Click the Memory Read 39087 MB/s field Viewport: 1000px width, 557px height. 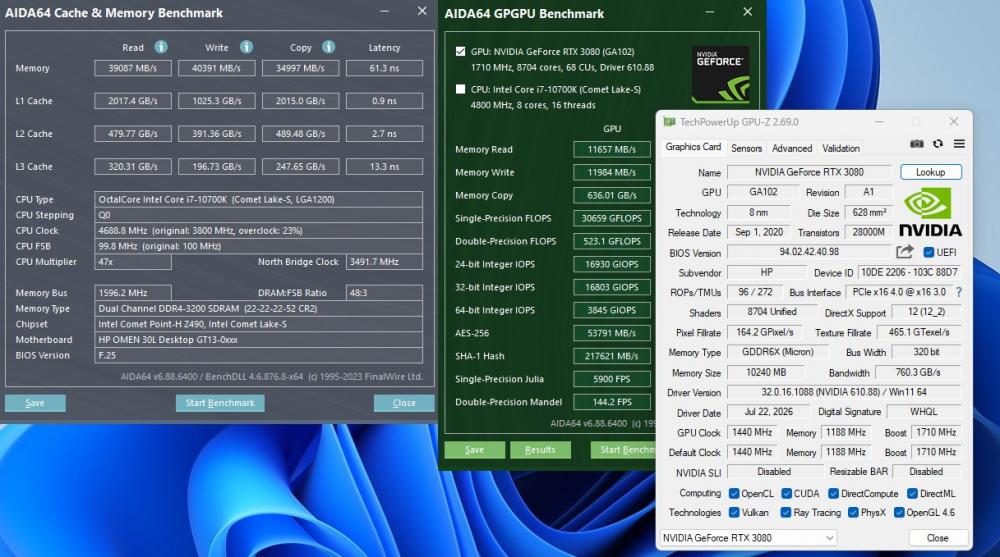click(133, 68)
